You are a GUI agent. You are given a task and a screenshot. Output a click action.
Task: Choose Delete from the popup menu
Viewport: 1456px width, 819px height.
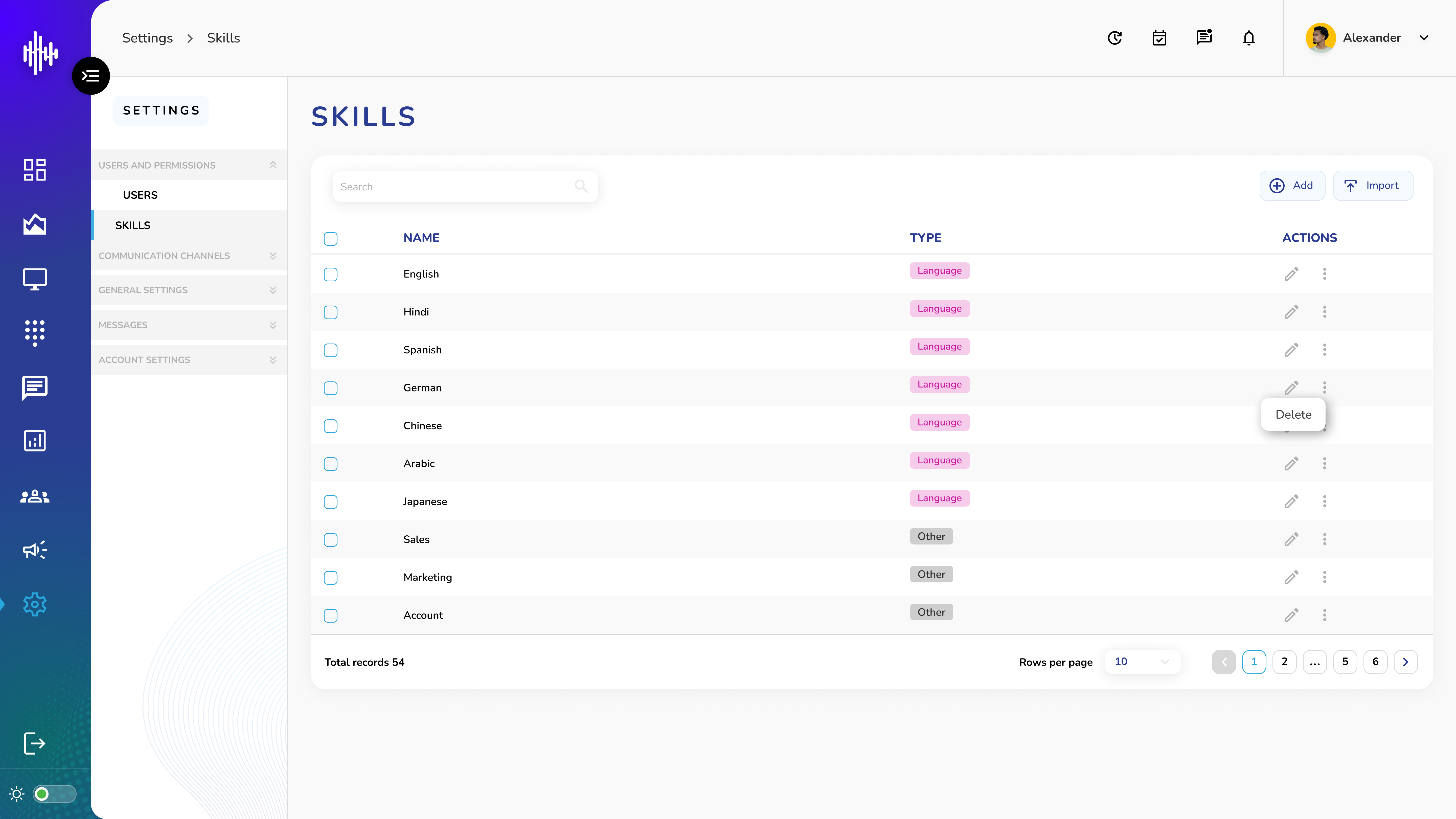pos(1293,414)
